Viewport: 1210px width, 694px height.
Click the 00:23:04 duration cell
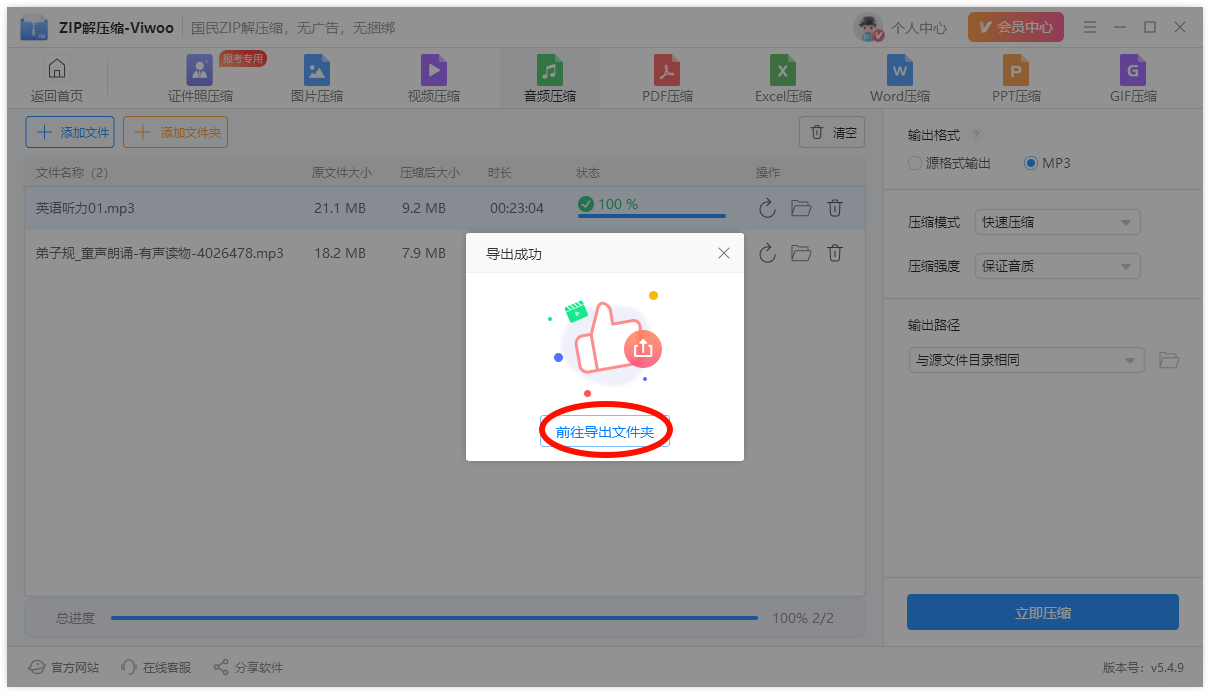(517, 208)
